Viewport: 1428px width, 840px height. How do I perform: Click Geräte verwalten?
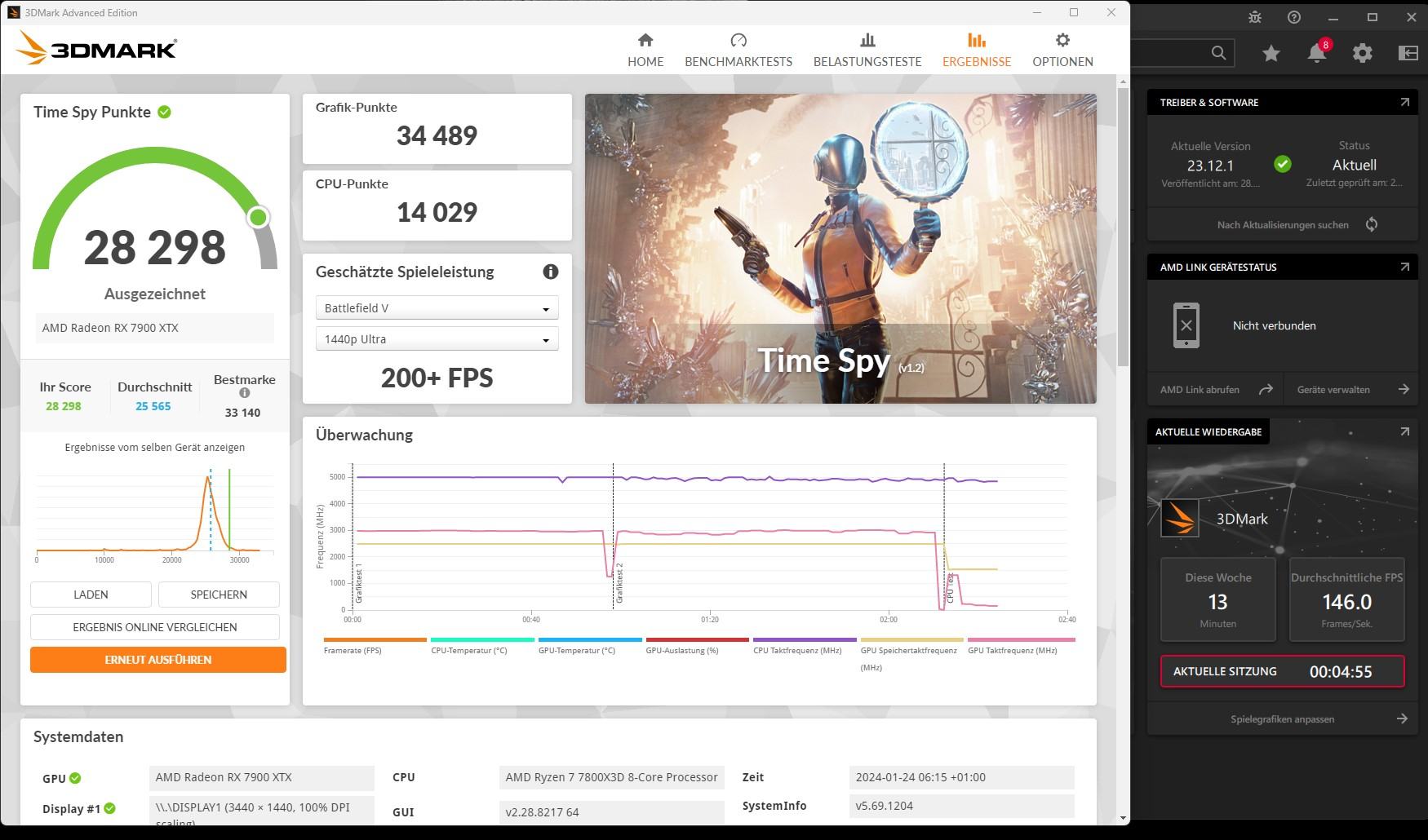pyautogui.click(x=1333, y=390)
